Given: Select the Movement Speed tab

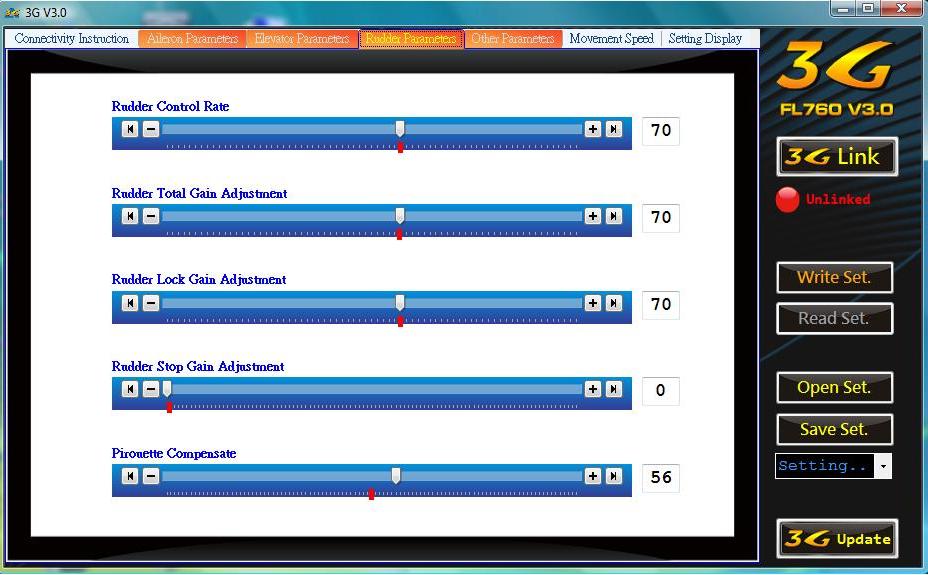Looking at the screenshot, I should tap(611, 39).
